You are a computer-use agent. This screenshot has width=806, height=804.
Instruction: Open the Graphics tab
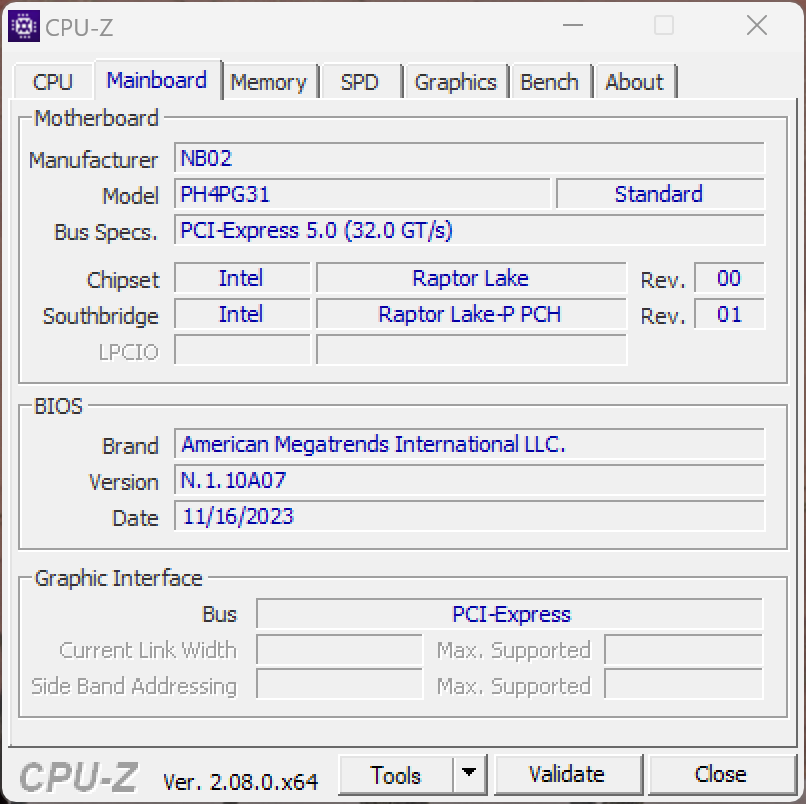[455, 82]
